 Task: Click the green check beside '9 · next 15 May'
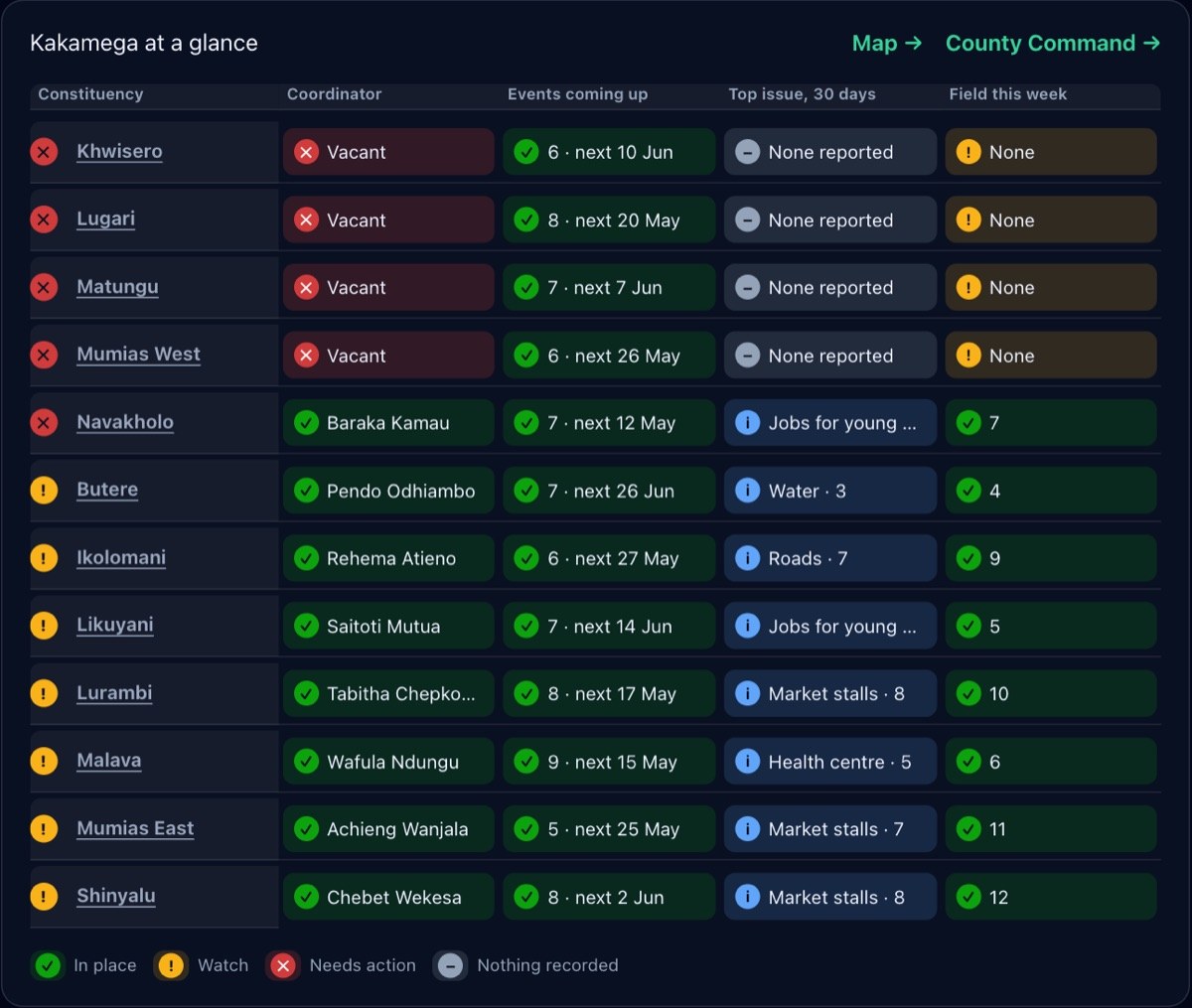[527, 762]
